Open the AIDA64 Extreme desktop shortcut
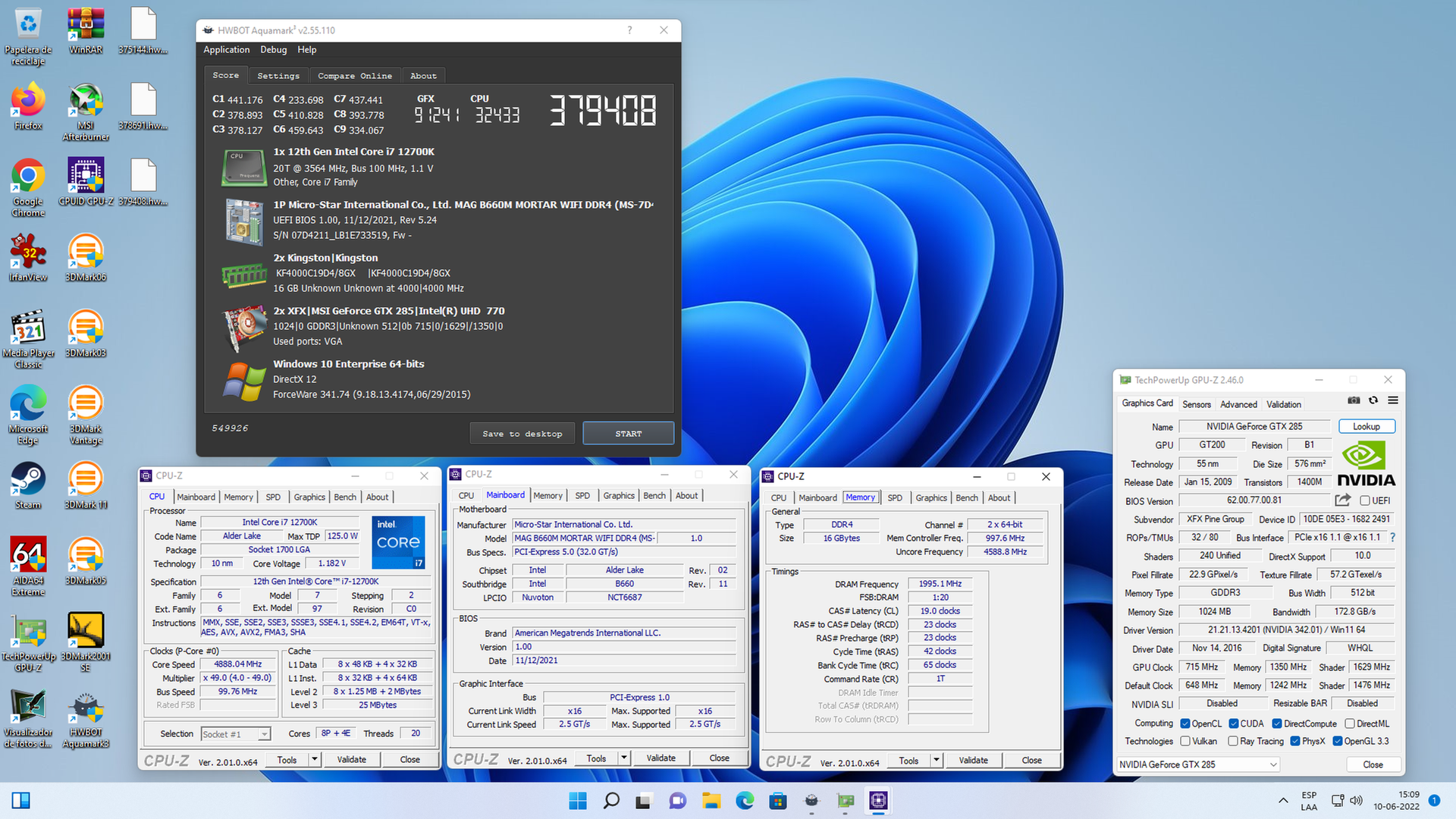This screenshot has width=1456, height=819. click(x=28, y=567)
